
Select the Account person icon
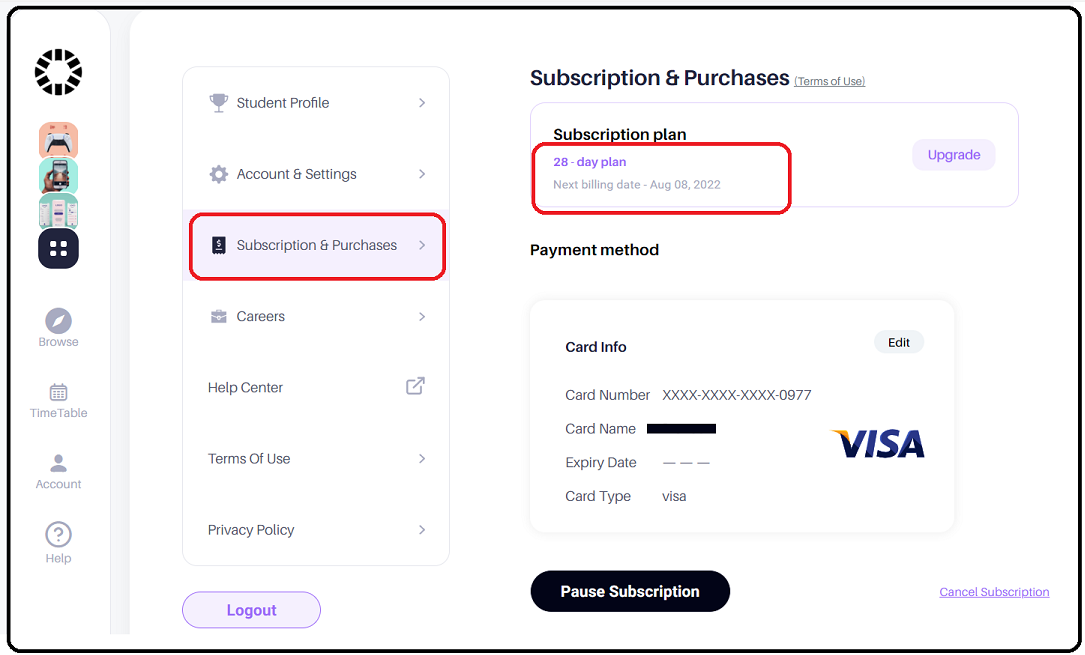click(58, 463)
